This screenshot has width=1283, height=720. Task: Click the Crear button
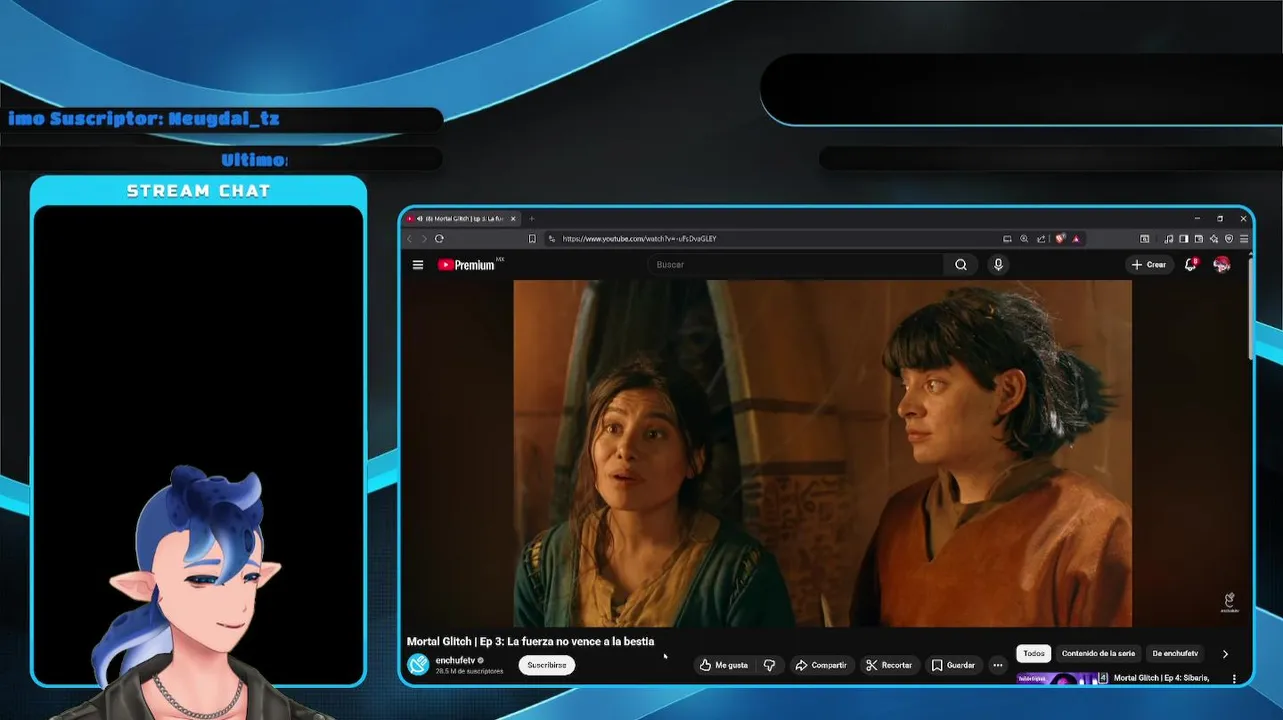tap(1149, 265)
